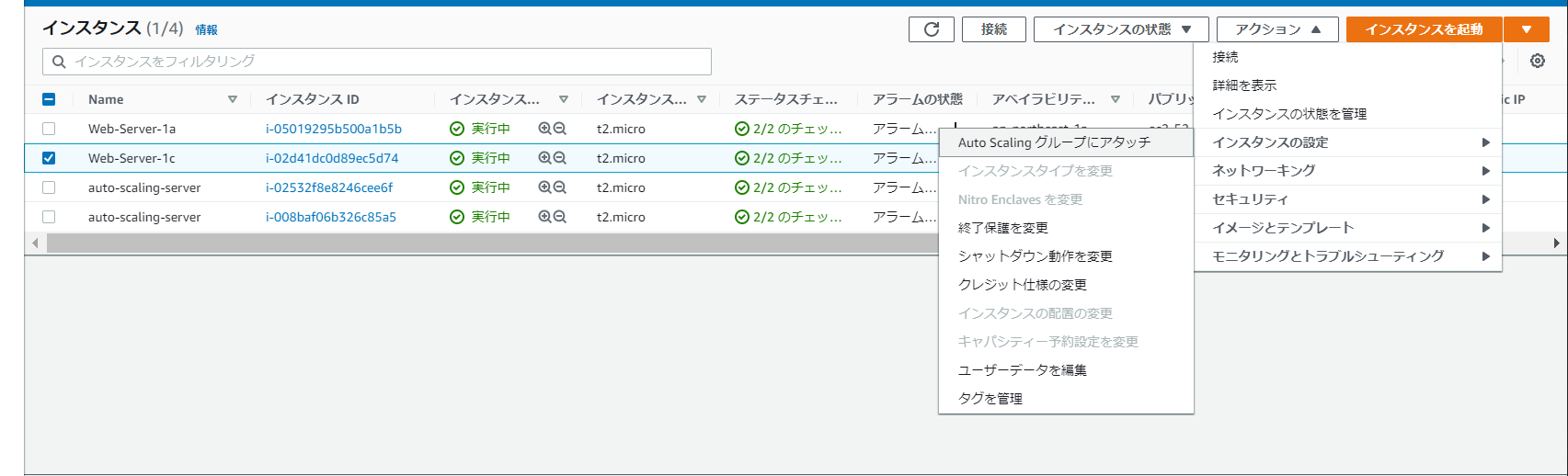Choose 詳細を表示 menu item
Image resolution: width=1568 pixels, height=476 pixels.
click(1348, 85)
